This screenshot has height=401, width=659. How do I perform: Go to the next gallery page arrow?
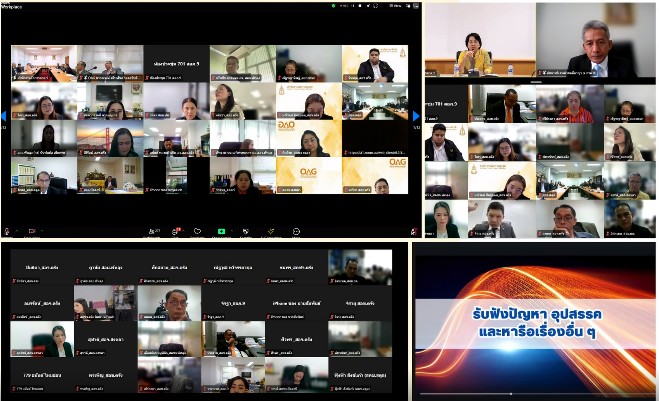(x=416, y=116)
